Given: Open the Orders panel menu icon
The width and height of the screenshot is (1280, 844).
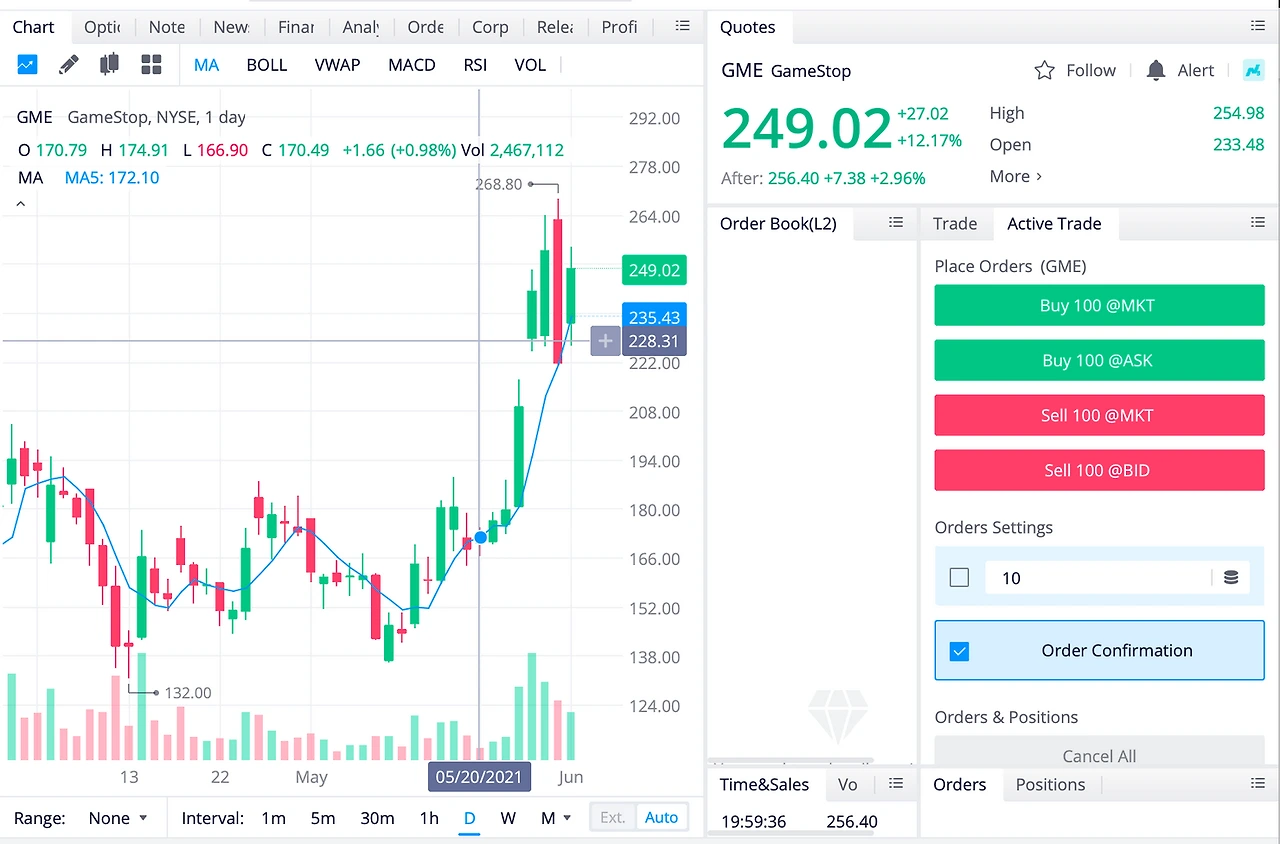Looking at the screenshot, I should pyautogui.click(x=1258, y=784).
